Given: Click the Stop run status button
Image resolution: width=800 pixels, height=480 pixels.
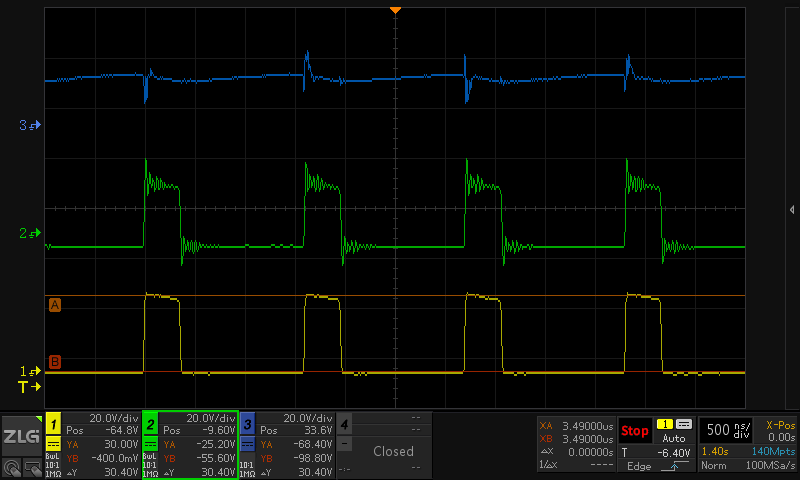Looking at the screenshot, I should (635, 431).
